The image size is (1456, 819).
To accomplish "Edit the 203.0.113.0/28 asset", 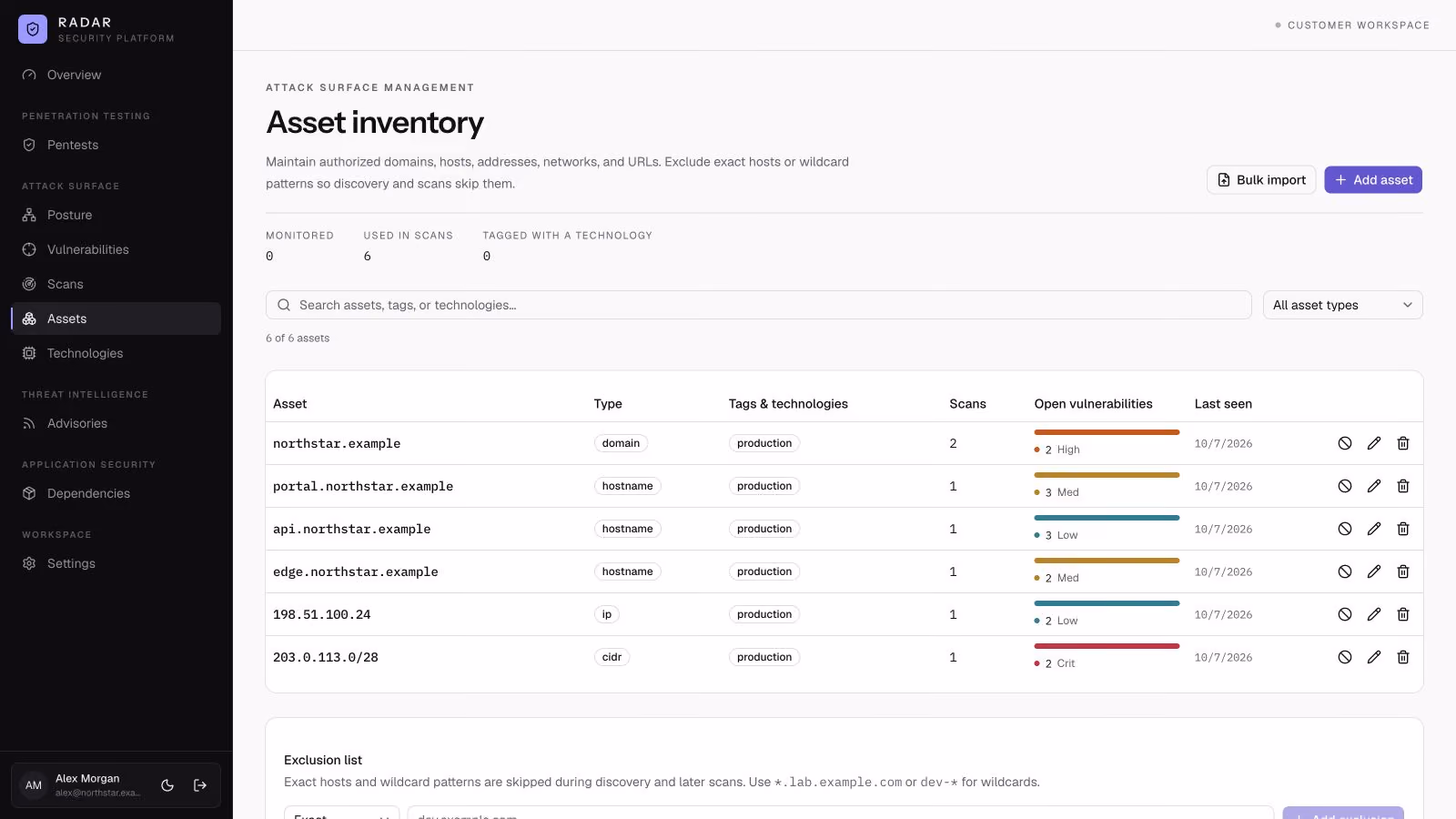I will [x=1374, y=657].
